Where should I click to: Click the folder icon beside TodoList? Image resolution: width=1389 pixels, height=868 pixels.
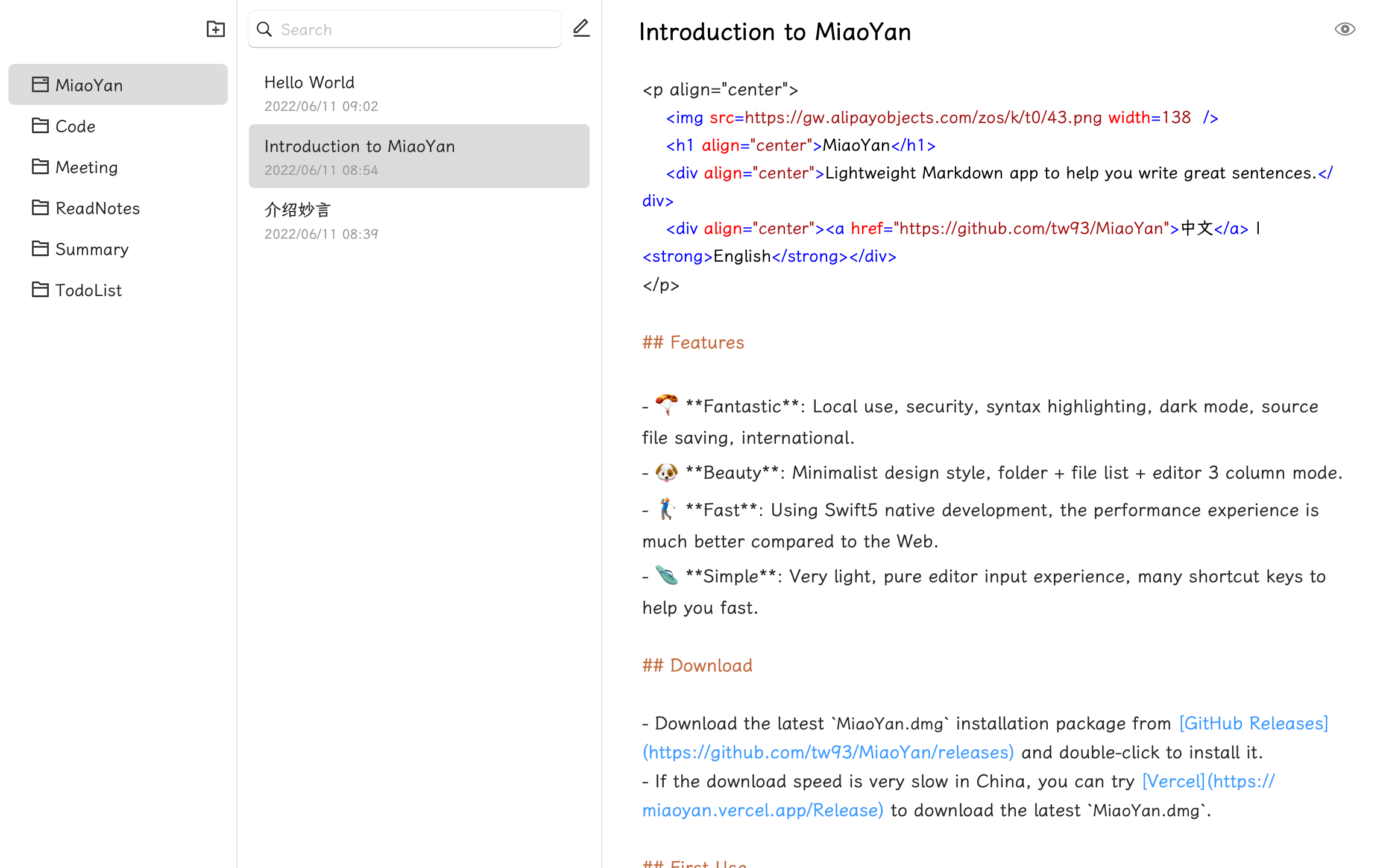[x=40, y=289]
